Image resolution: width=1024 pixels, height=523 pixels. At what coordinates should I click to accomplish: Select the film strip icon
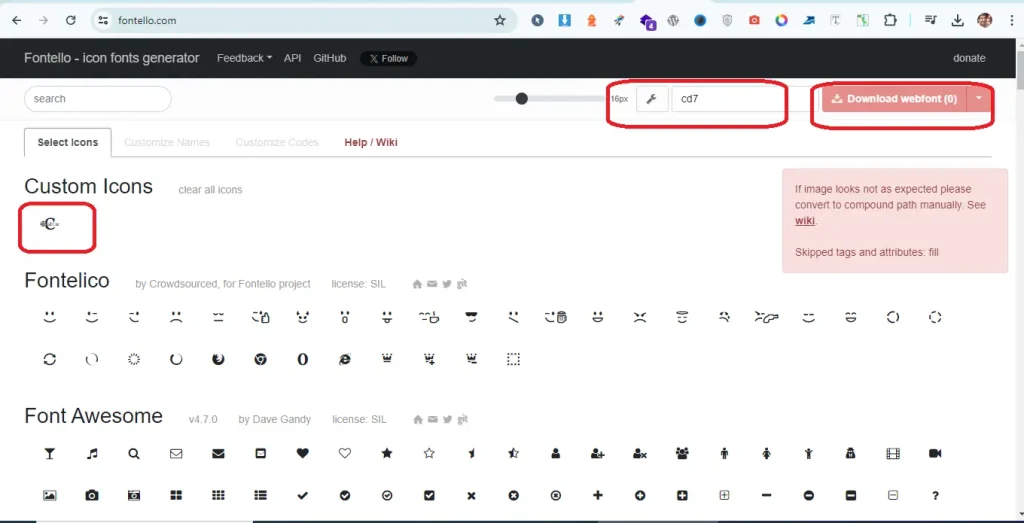click(x=893, y=453)
